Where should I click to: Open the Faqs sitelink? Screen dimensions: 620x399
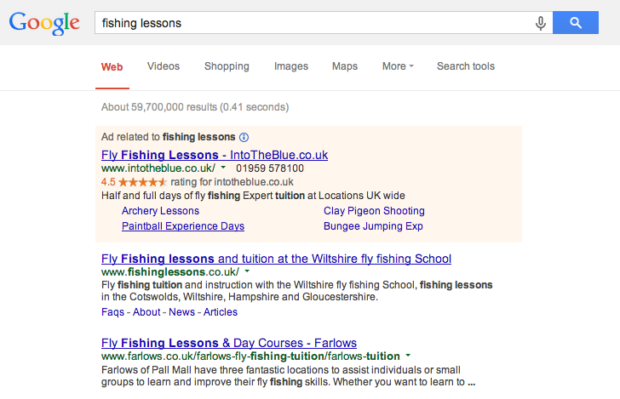[113, 312]
